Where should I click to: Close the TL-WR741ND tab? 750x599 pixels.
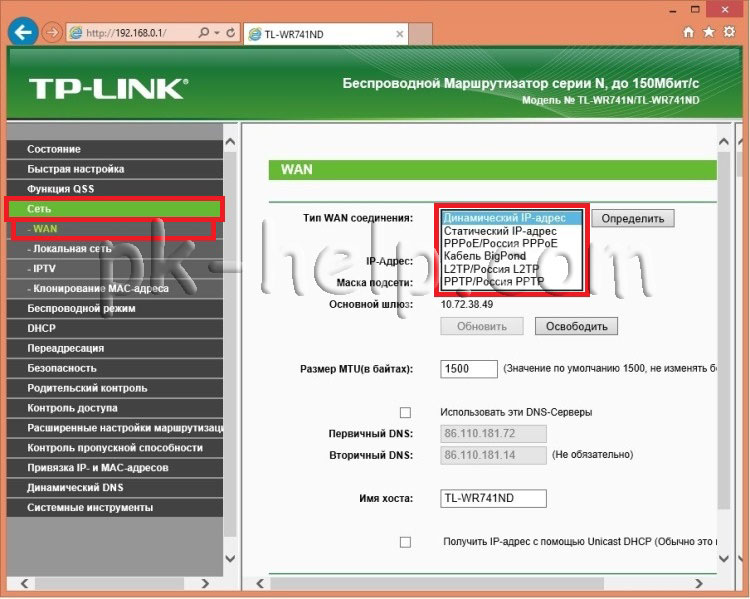tap(399, 34)
